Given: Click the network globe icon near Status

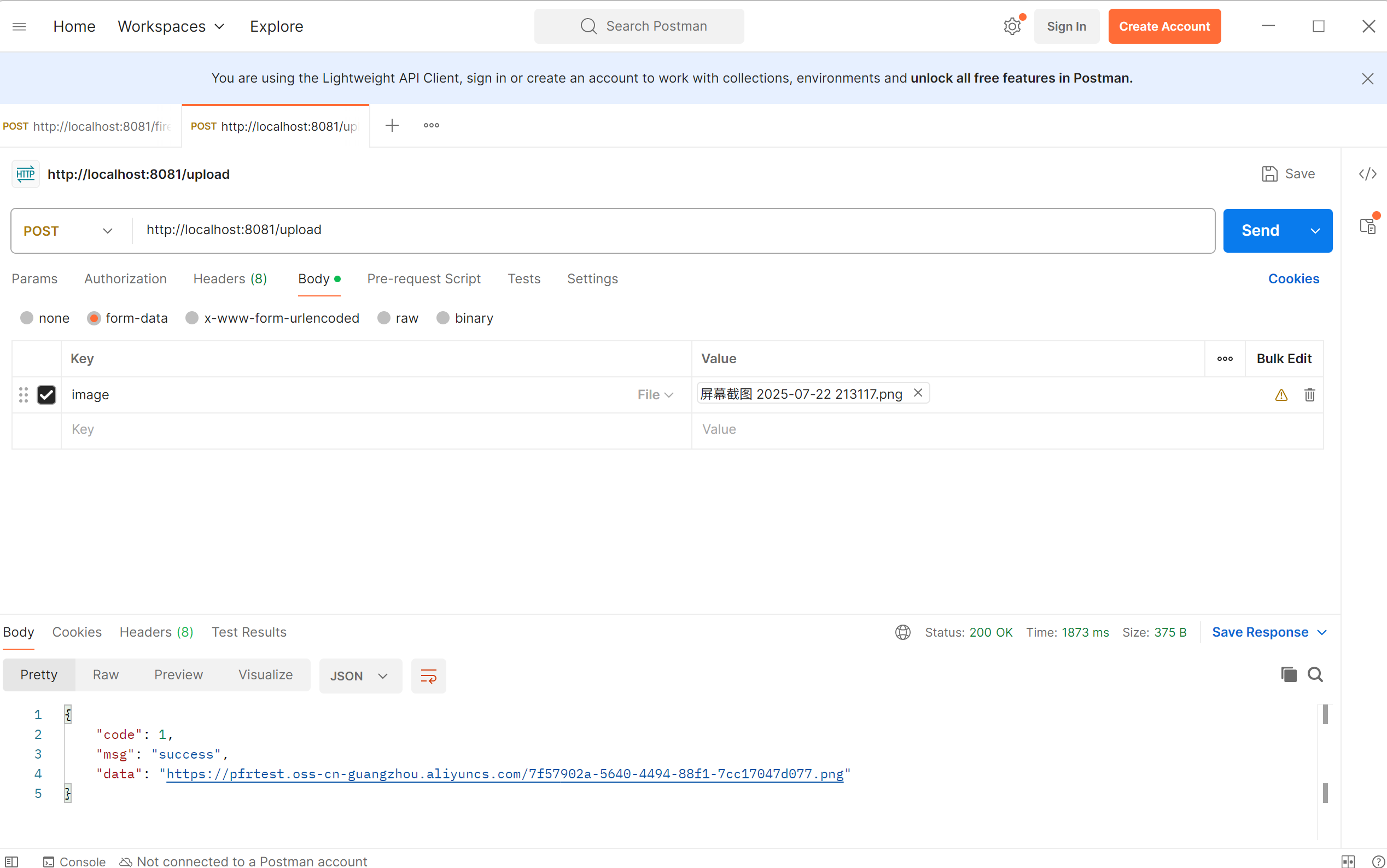Looking at the screenshot, I should pyautogui.click(x=903, y=632).
